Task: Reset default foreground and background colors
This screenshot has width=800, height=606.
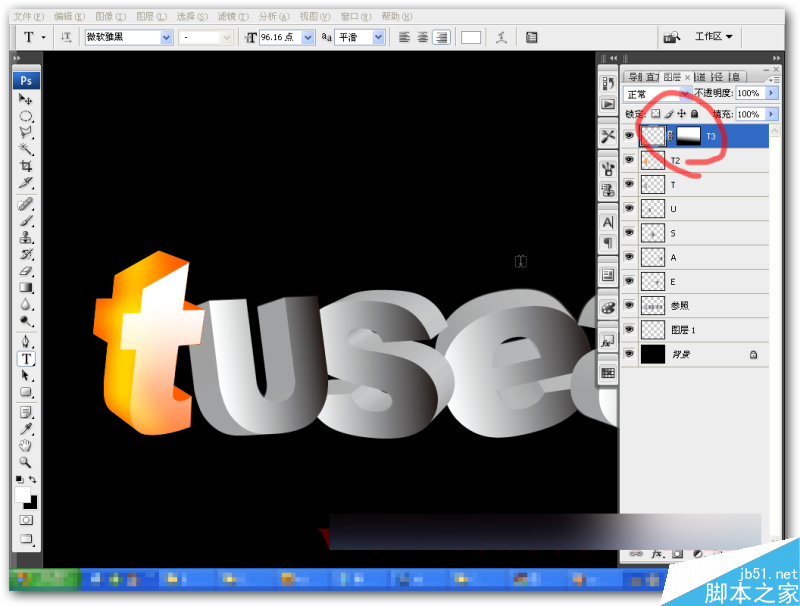Action: pyautogui.click(x=19, y=479)
